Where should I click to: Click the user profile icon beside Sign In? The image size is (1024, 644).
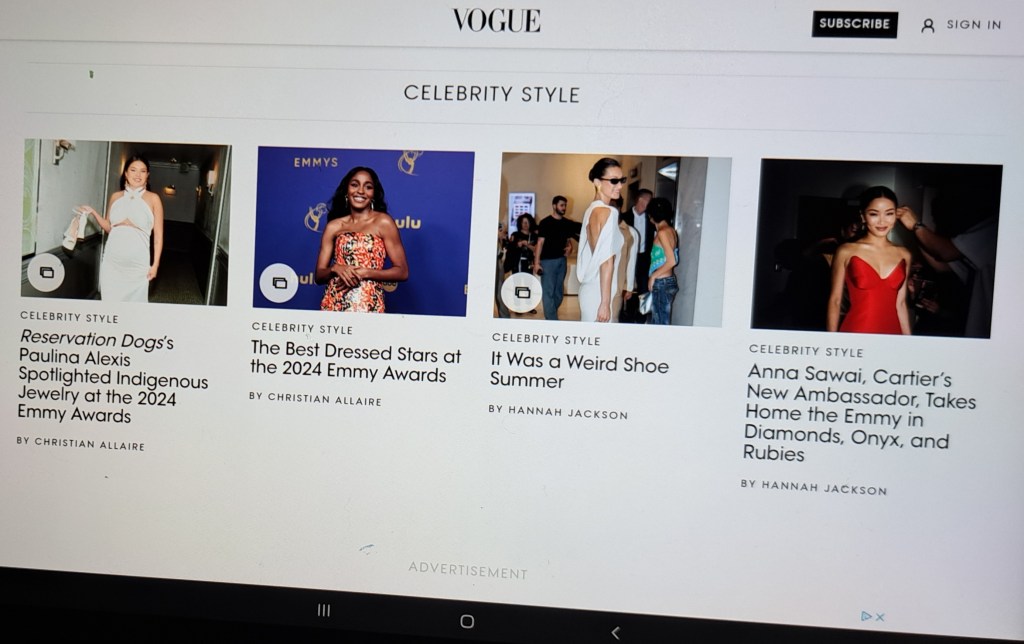(927, 25)
